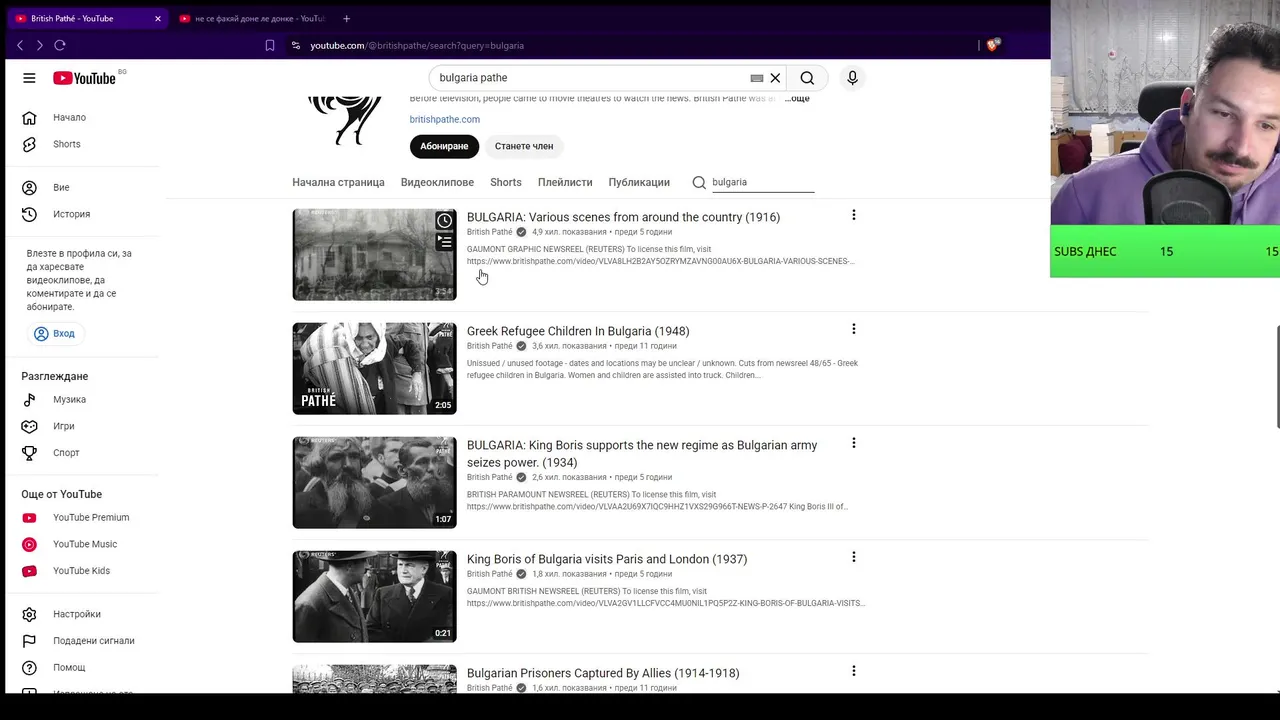The width and height of the screenshot is (1280, 720).
Task: Close the British Pathé browser tab
Action: [x=157, y=18]
